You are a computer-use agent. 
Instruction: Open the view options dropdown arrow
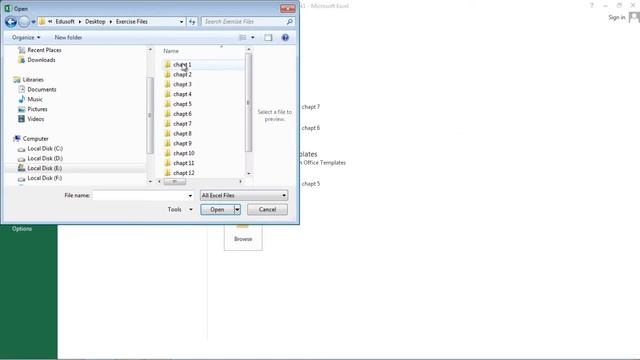click(x=253, y=37)
